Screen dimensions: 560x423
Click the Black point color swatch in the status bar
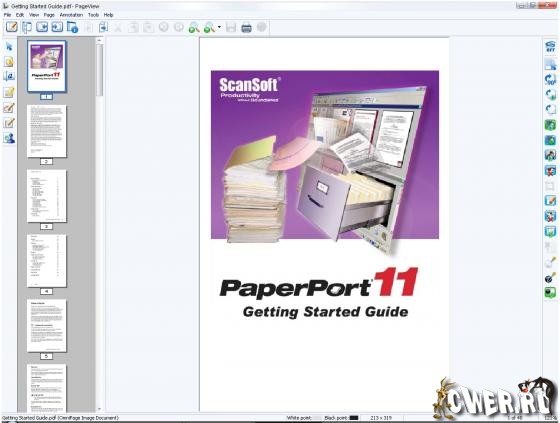[354, 418]
